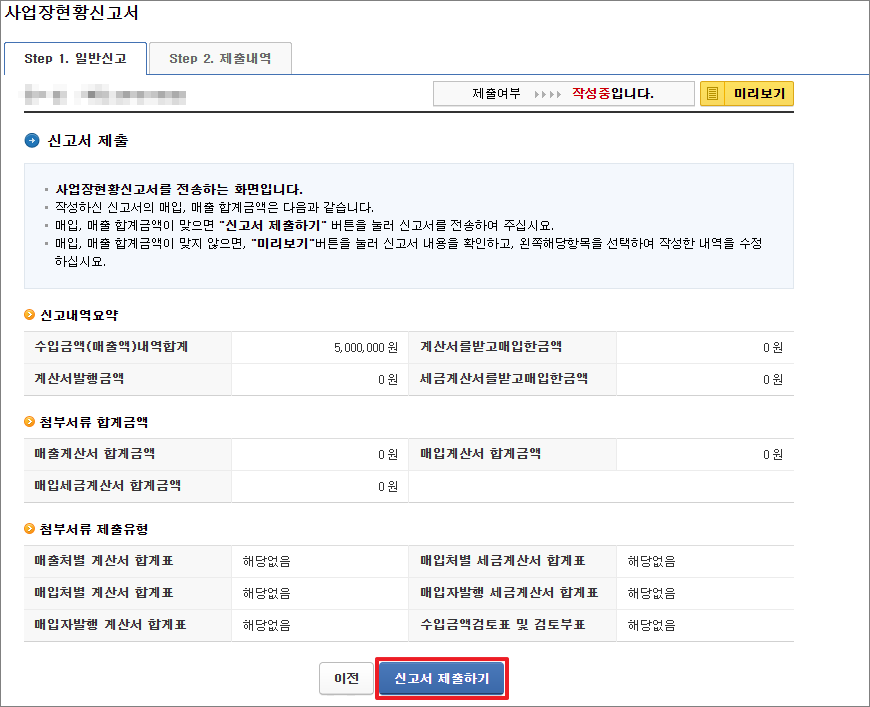Click the orange bullet icon next to 첨부서류 제출유형

tap(29, 529)
